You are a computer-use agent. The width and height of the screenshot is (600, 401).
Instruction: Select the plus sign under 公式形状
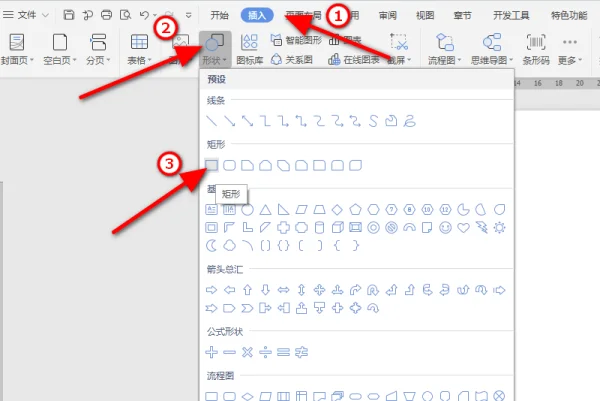pos(212,352)
